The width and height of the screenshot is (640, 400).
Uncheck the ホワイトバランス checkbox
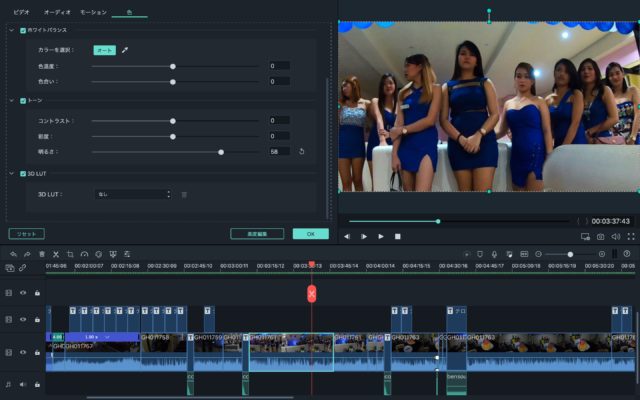pyautogui.click(x=24, y=31)
